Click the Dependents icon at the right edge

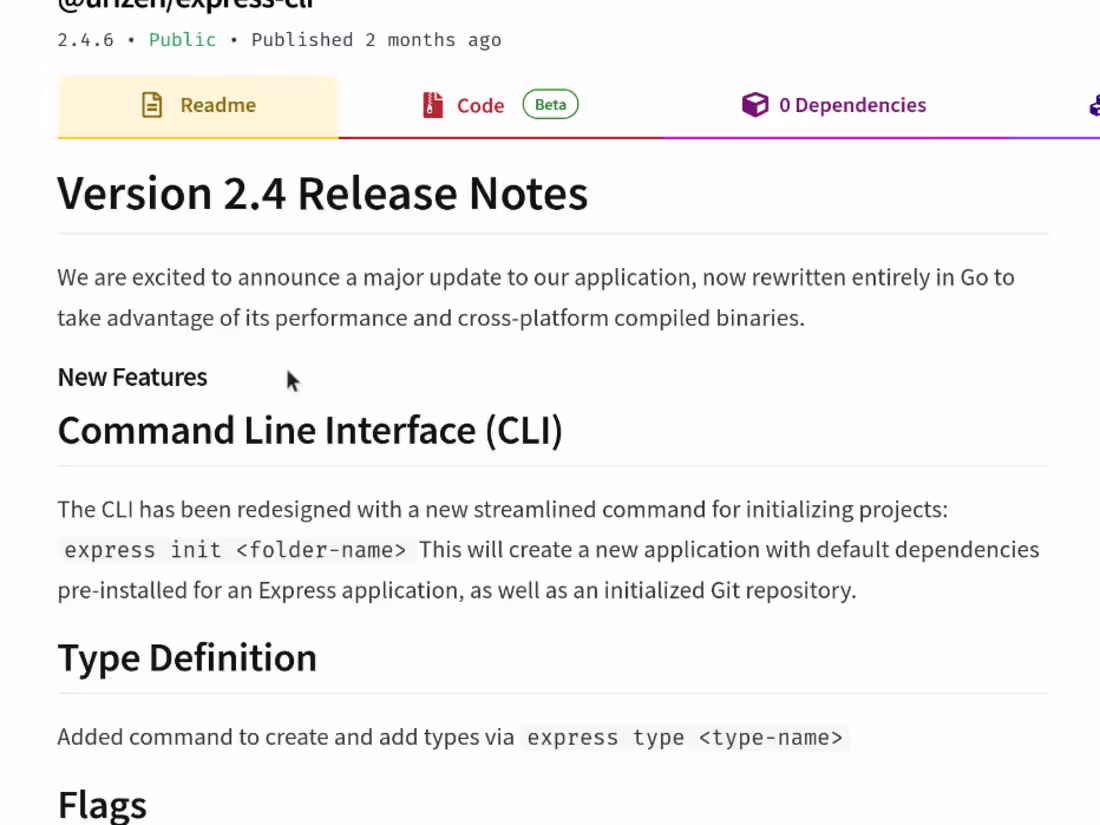click(1093, 104)
